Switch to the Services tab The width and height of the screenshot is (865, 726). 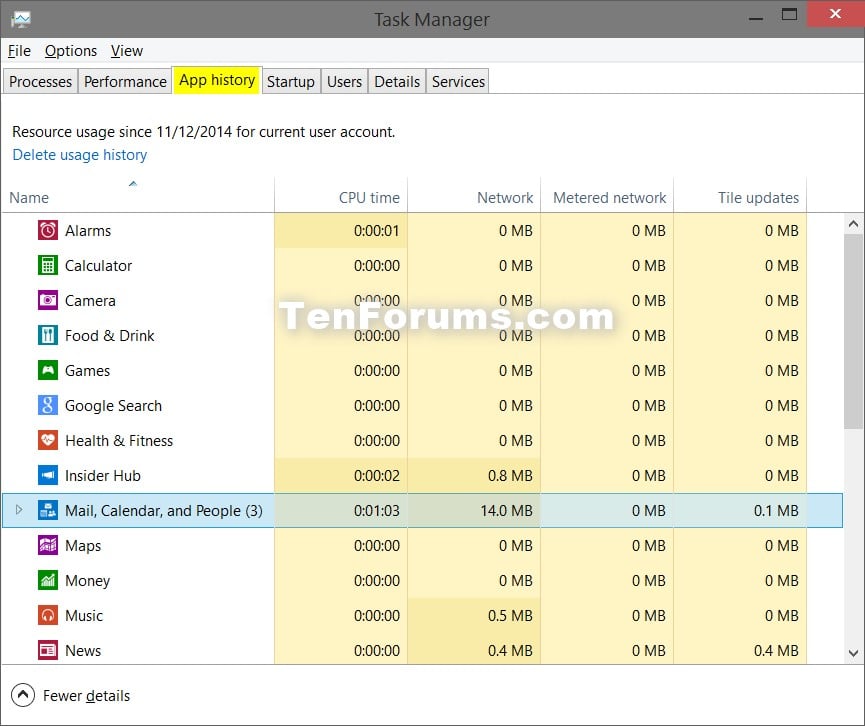pyautogui.click(x=458, y=82)
